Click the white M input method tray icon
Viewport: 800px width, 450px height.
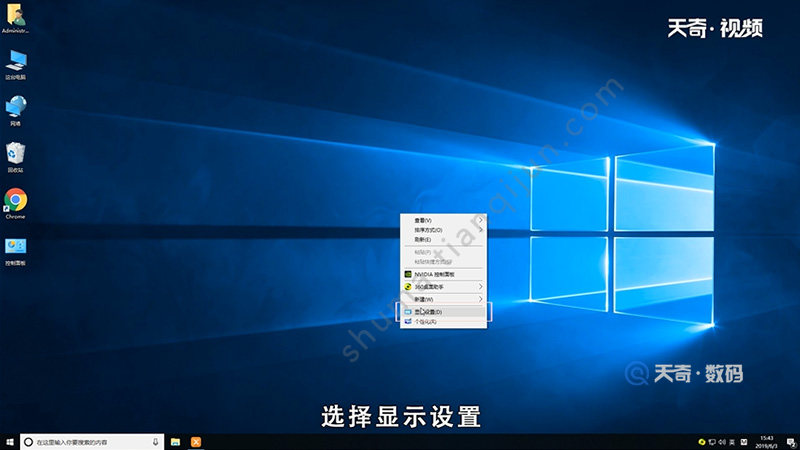[x=744, y=442]
